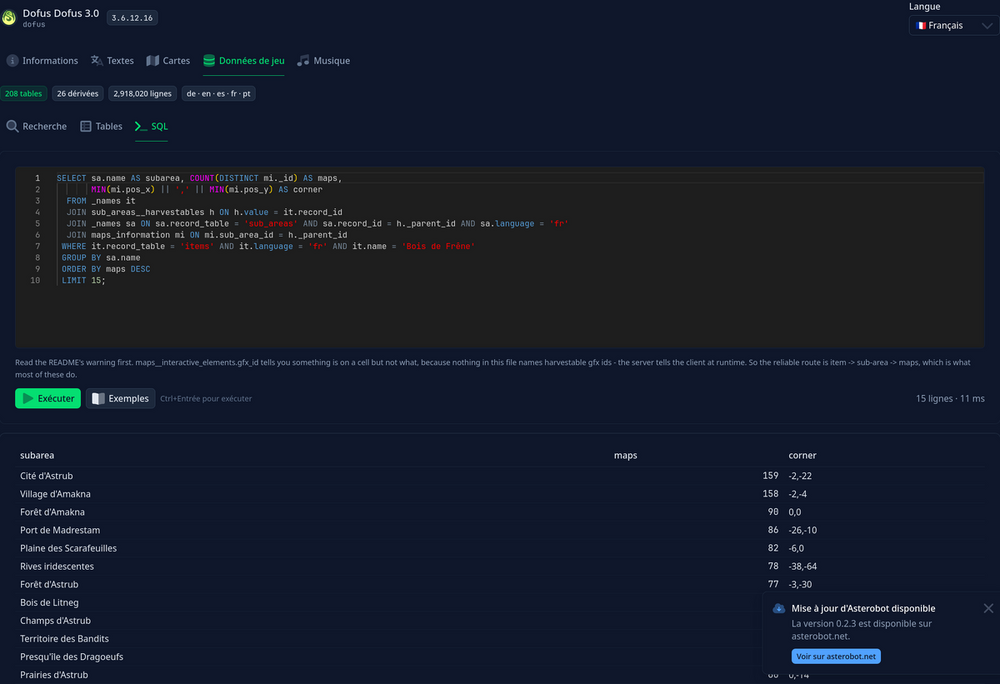1000x684 pixels.
Task: Run the query with Exécuter button
Action: click(x=48, y=398)
